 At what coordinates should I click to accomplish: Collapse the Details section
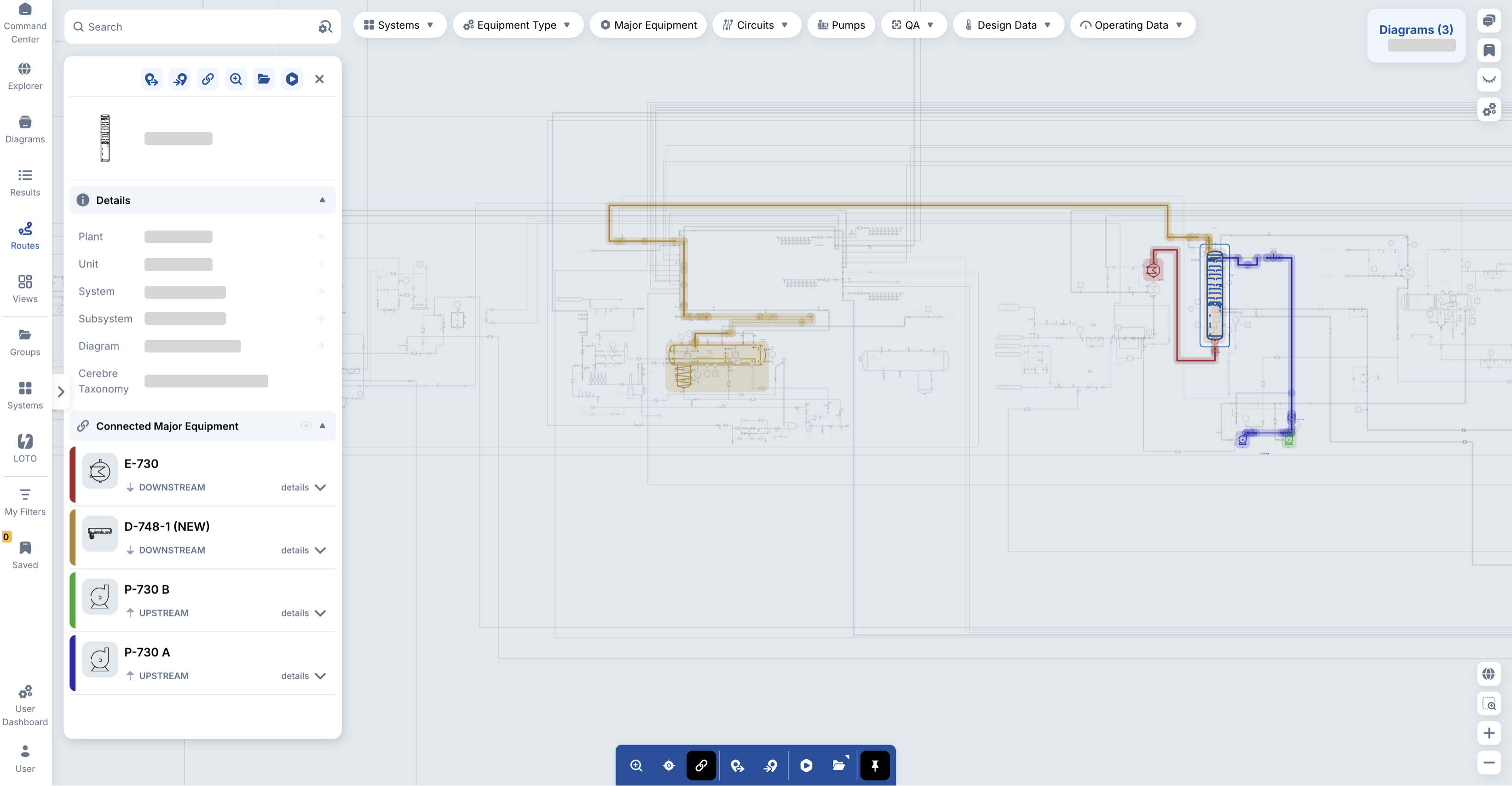click(322, 200)
